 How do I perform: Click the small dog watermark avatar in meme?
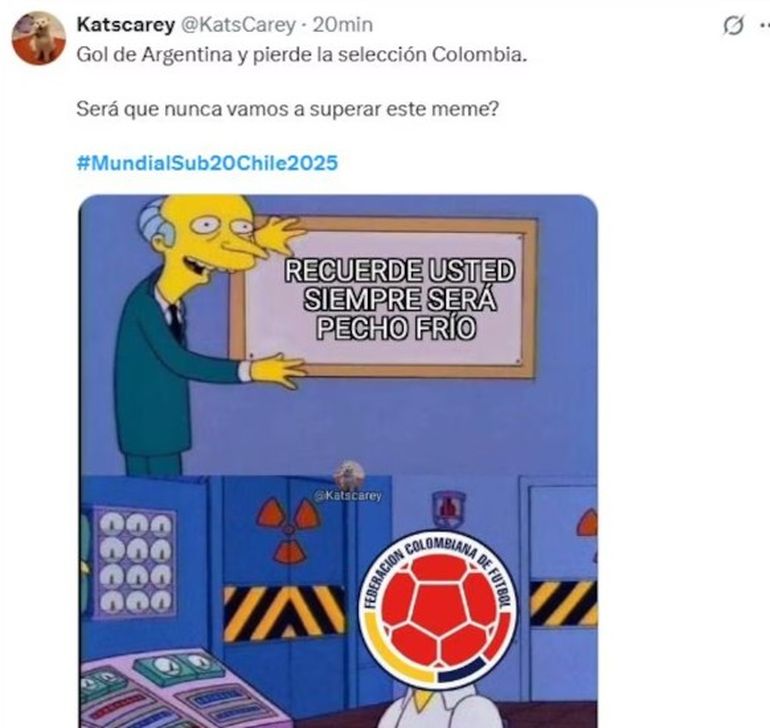[x=349, y=475]
